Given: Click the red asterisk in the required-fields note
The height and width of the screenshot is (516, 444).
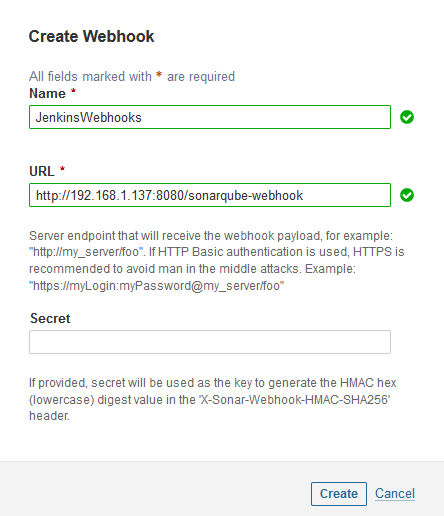Looking at the screenshot, I should [x=159, y=74].
